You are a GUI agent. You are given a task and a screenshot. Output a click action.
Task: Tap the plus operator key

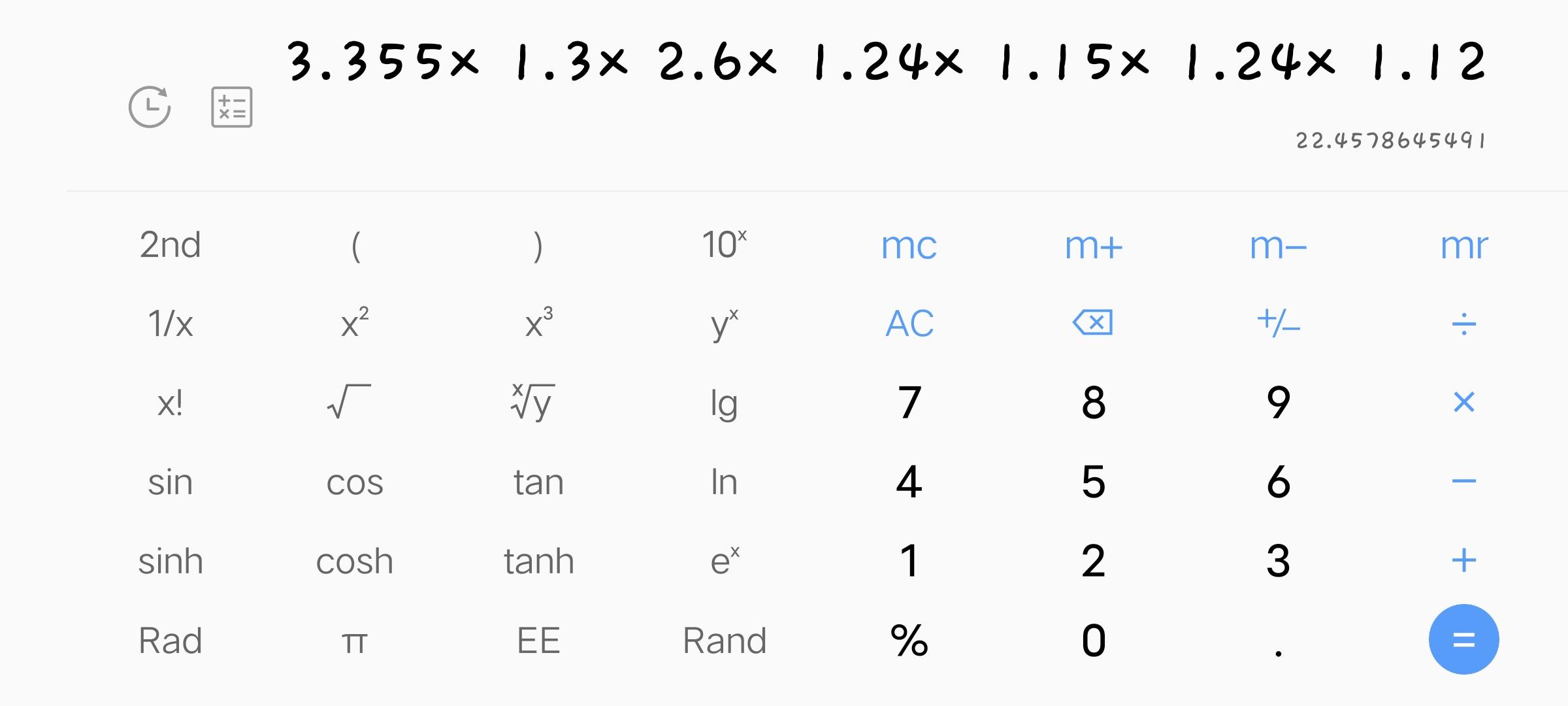[1463, 560]
